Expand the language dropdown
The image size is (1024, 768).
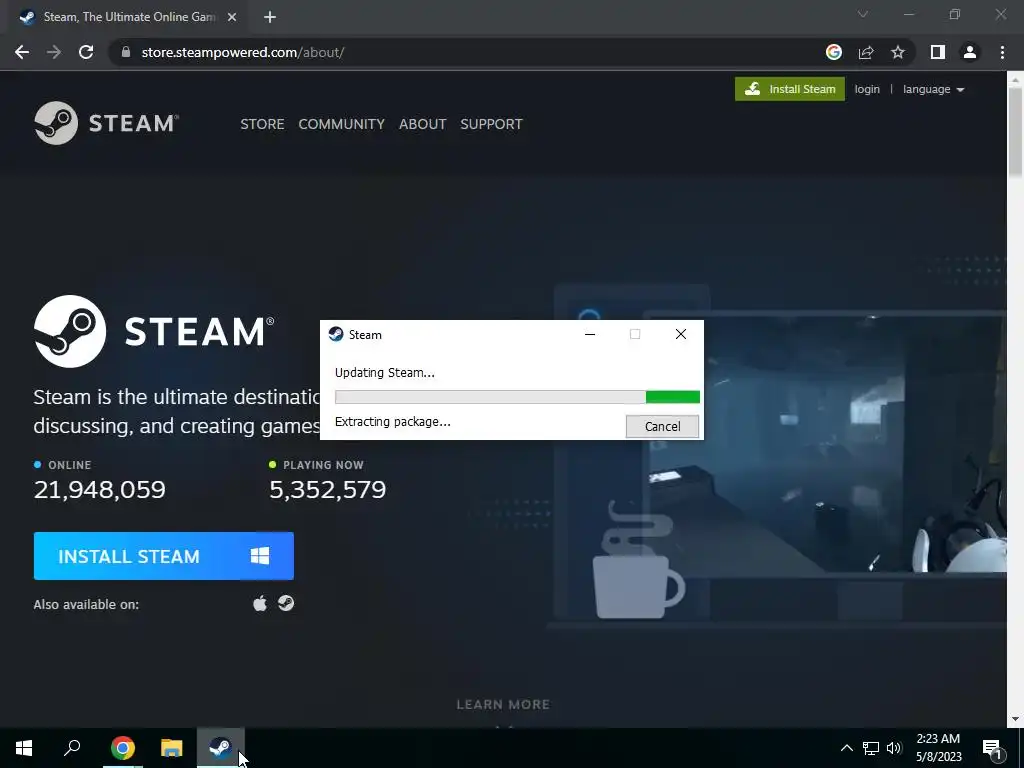pos(933,89)
